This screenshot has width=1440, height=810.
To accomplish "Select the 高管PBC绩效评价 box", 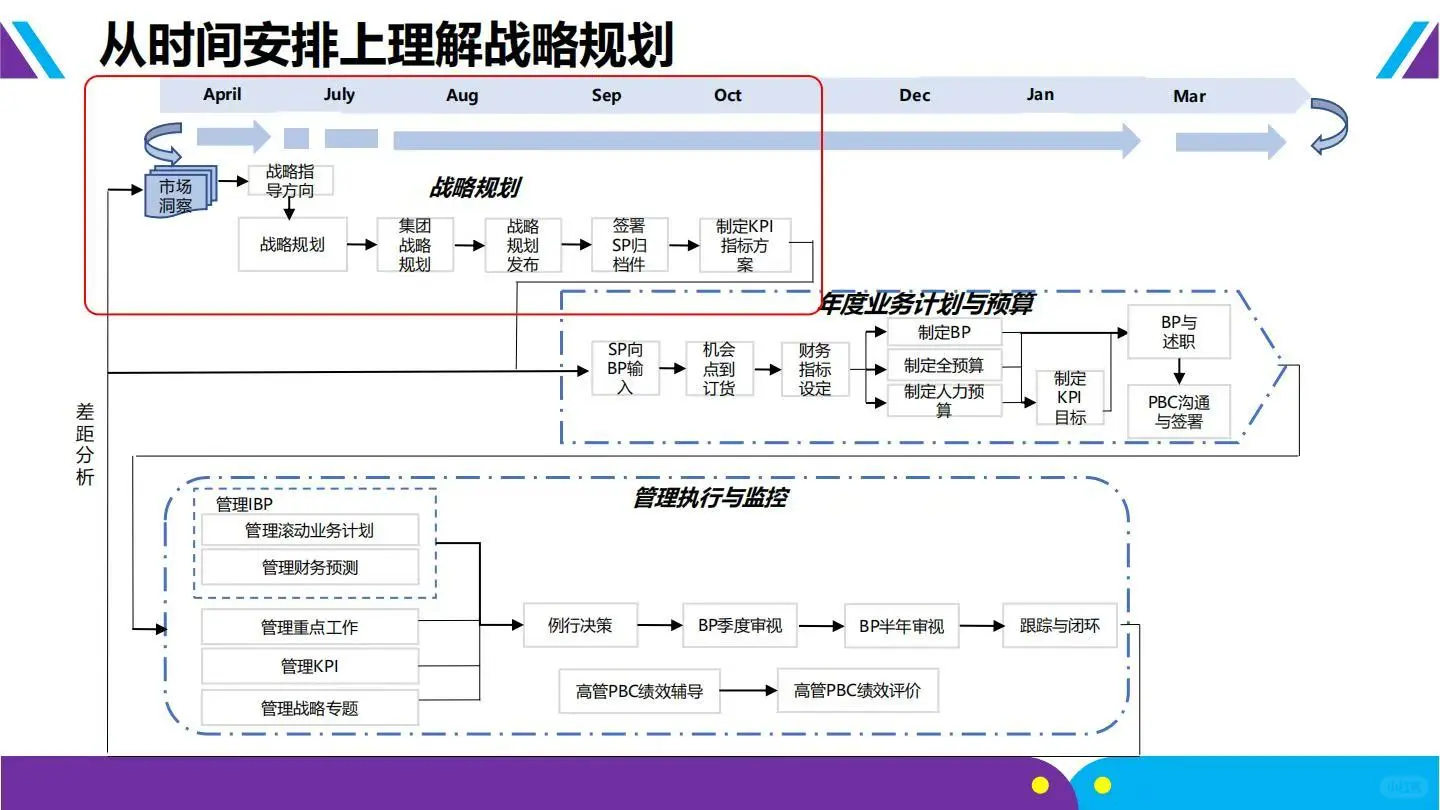I will [x=857, y=690].
